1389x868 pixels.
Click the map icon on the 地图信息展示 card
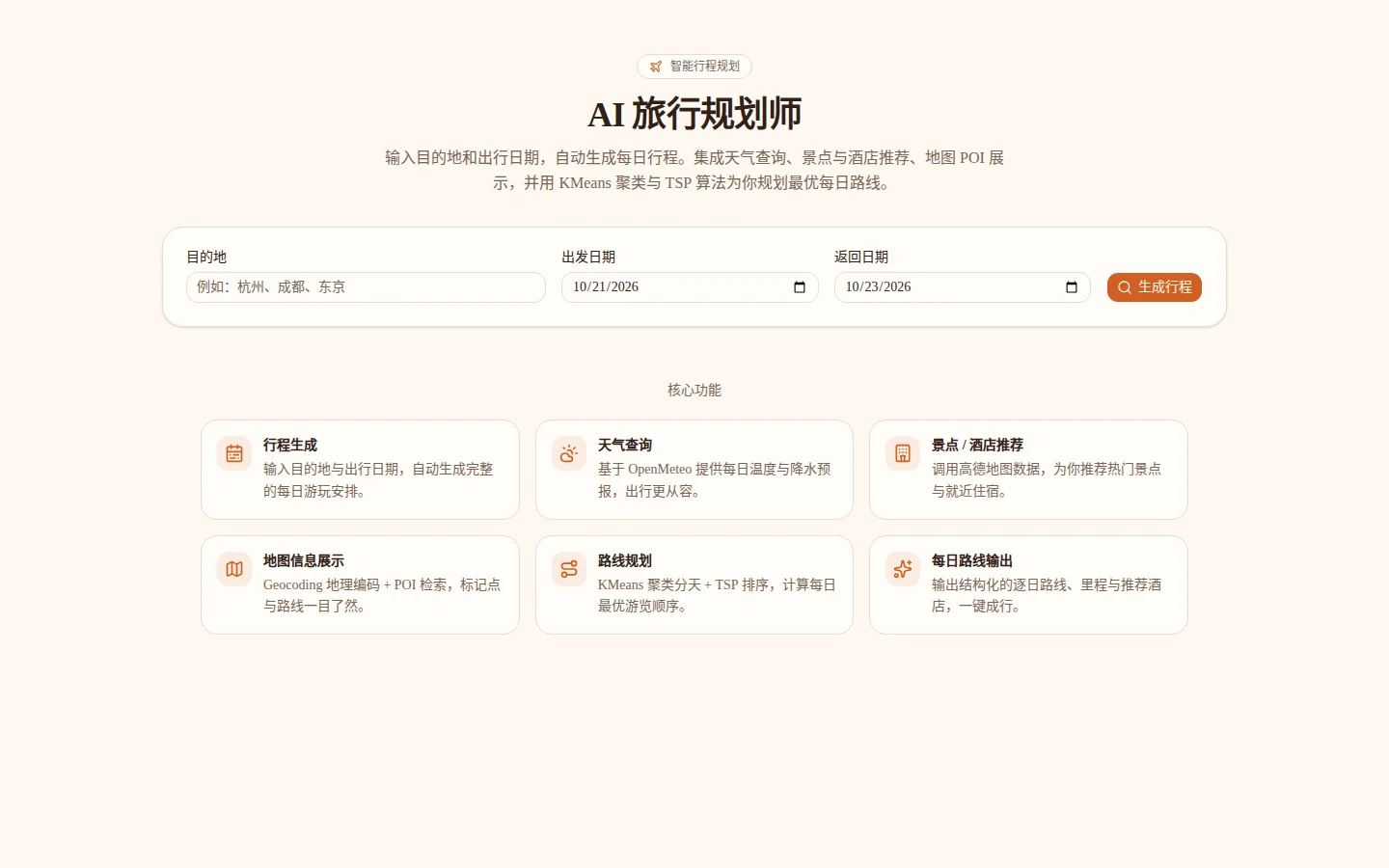click(234, 569)
